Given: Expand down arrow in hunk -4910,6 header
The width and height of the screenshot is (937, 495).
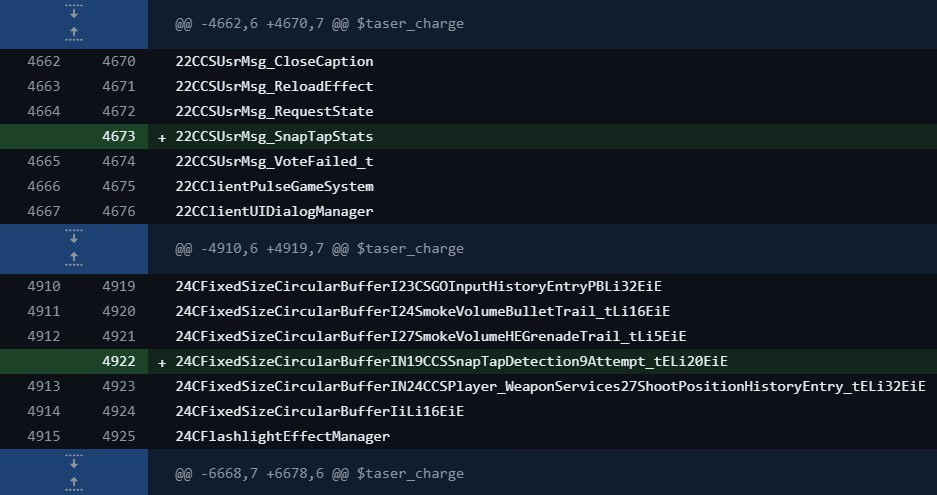Looking at the screenshot, I should (74, 236).
